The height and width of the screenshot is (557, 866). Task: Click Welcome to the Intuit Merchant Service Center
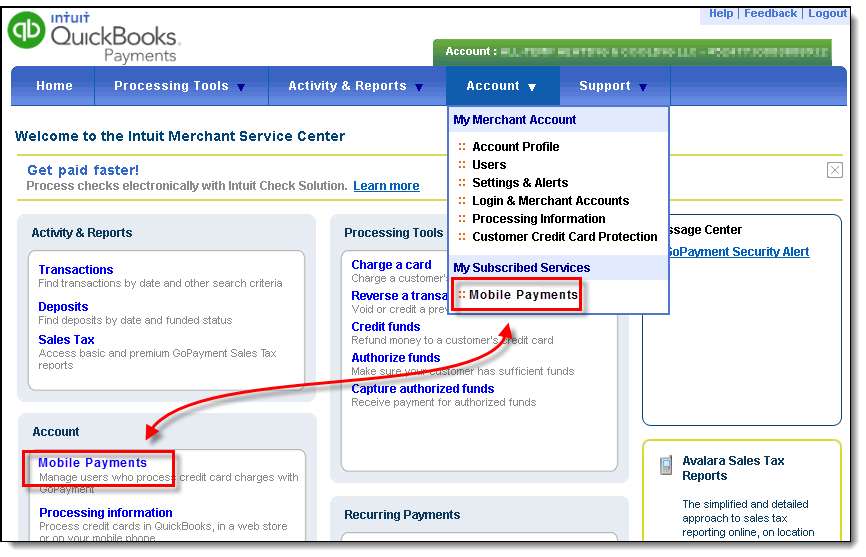click(179, 136)
